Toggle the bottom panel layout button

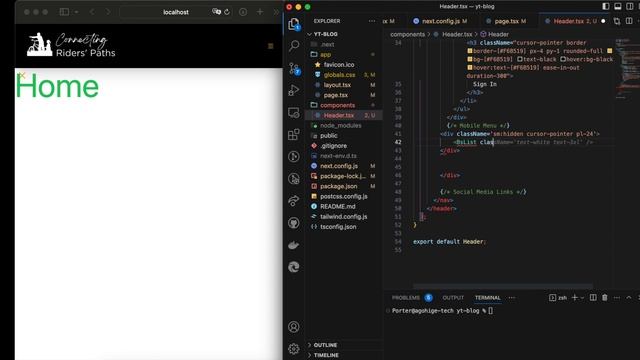coord(618,6)
